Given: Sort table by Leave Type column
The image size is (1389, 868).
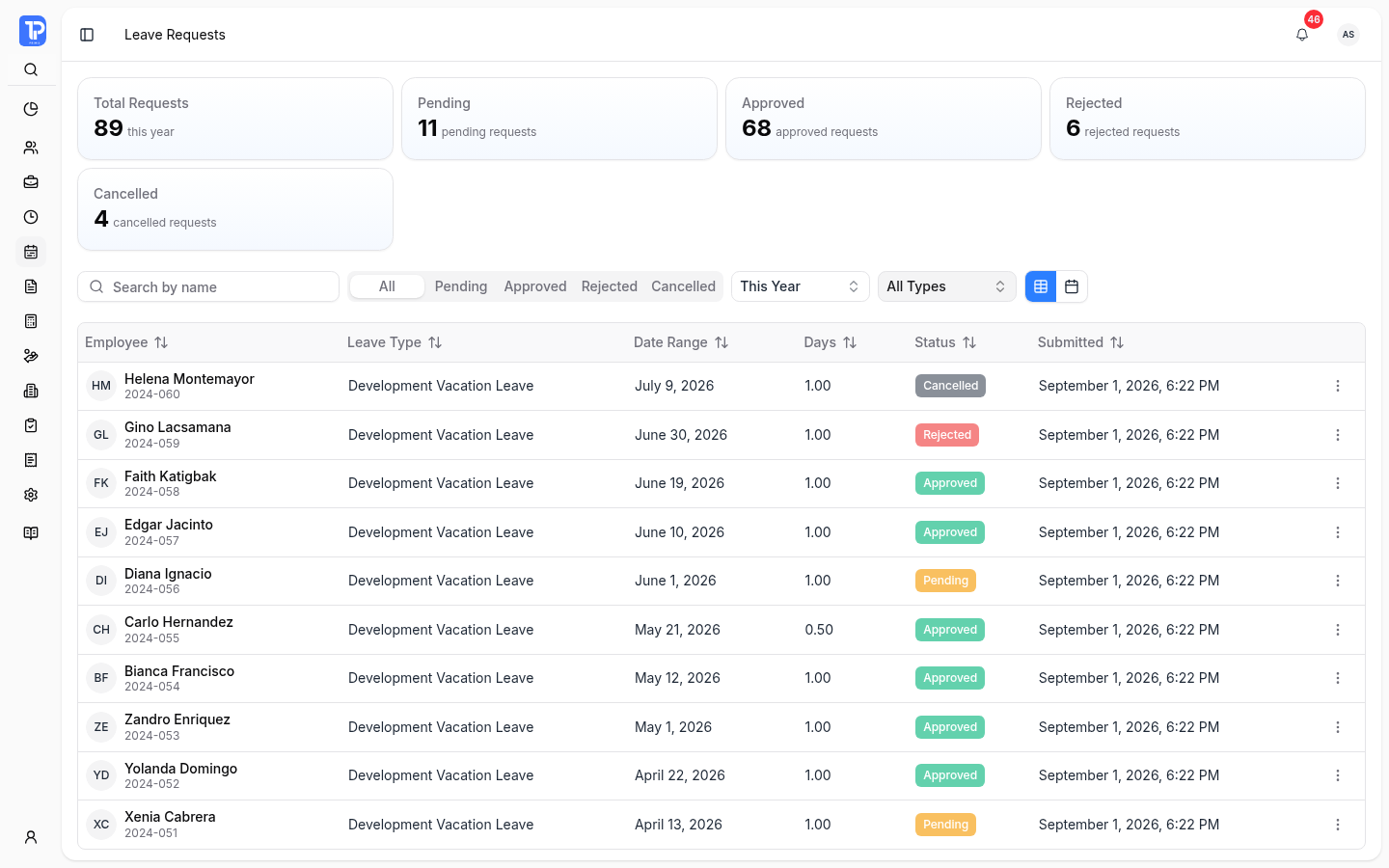Looking at the screenshot, I should [x=395, y=342].
